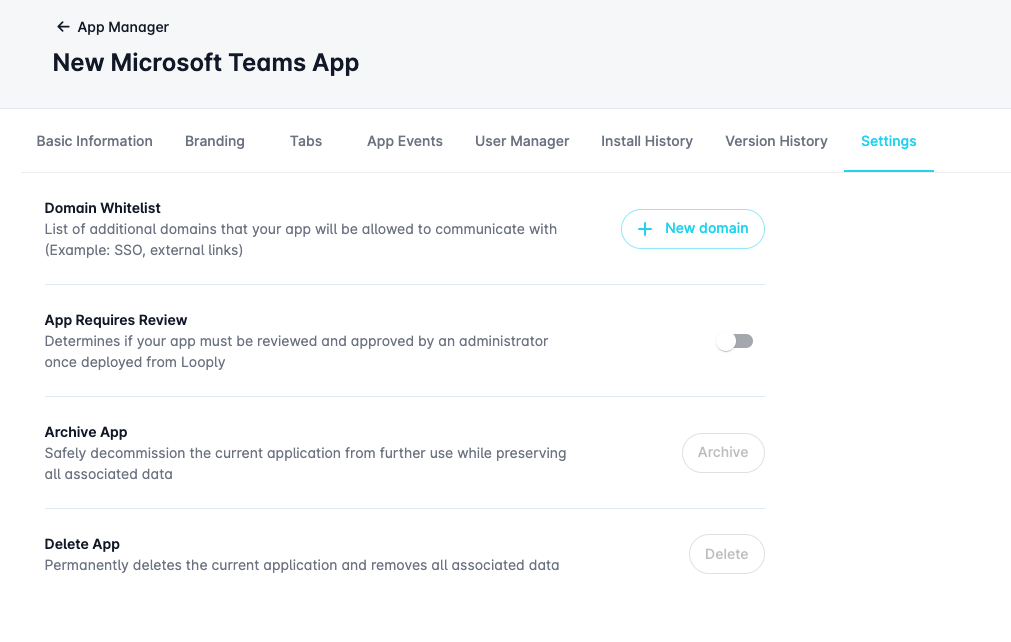Switch to the Branding tab
This screenshot has height=642, width=1011.
coord(215,141)
